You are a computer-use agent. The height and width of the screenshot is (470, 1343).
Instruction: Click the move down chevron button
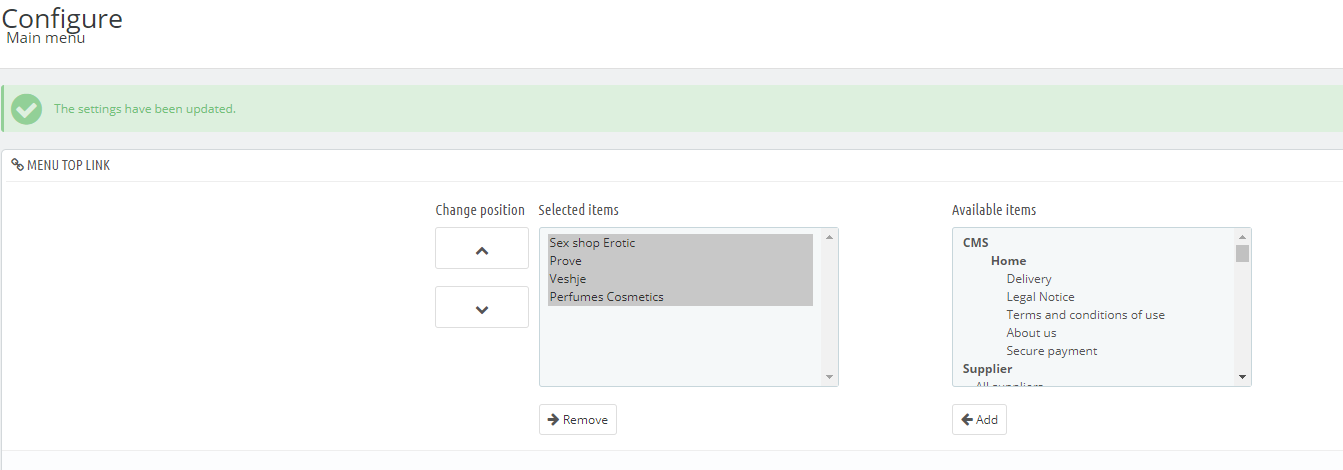coord(481,307)
